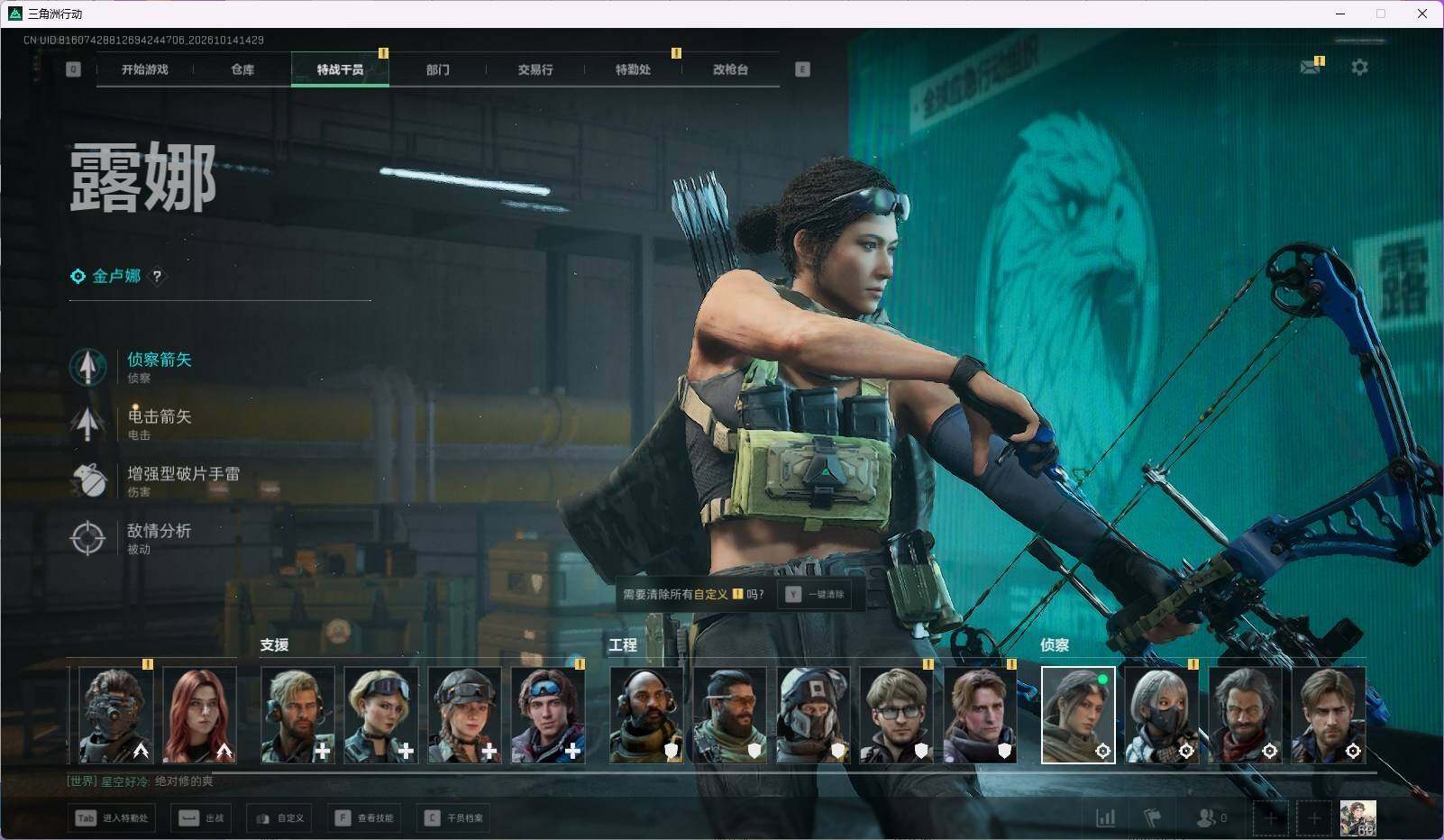Viewport: 1444px width, 840px height.
Task: Select the orange-glasses bearded engineer portrait
Action: [x=730, y=716]
